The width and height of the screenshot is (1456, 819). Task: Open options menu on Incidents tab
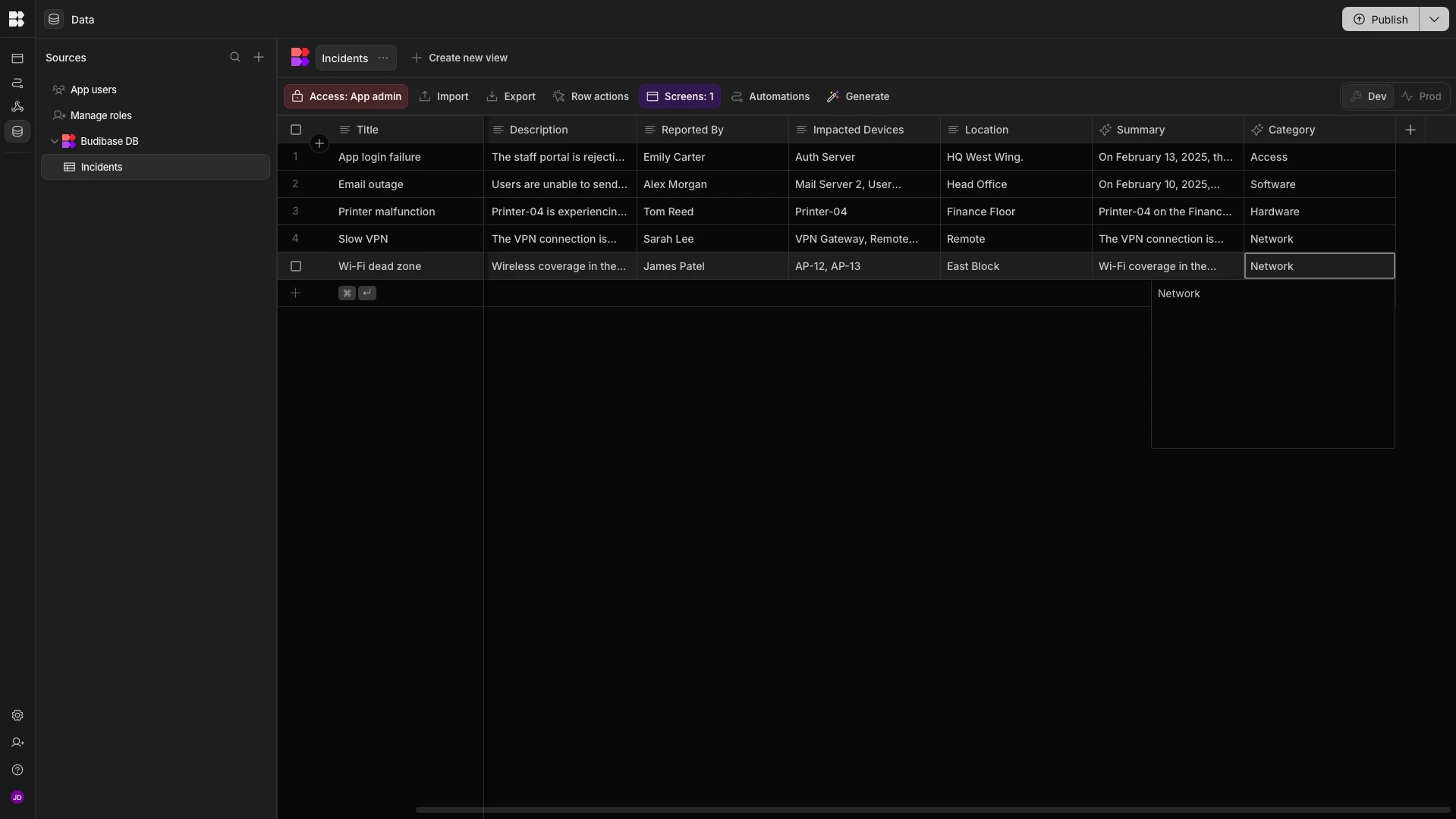tap(382, 58)
